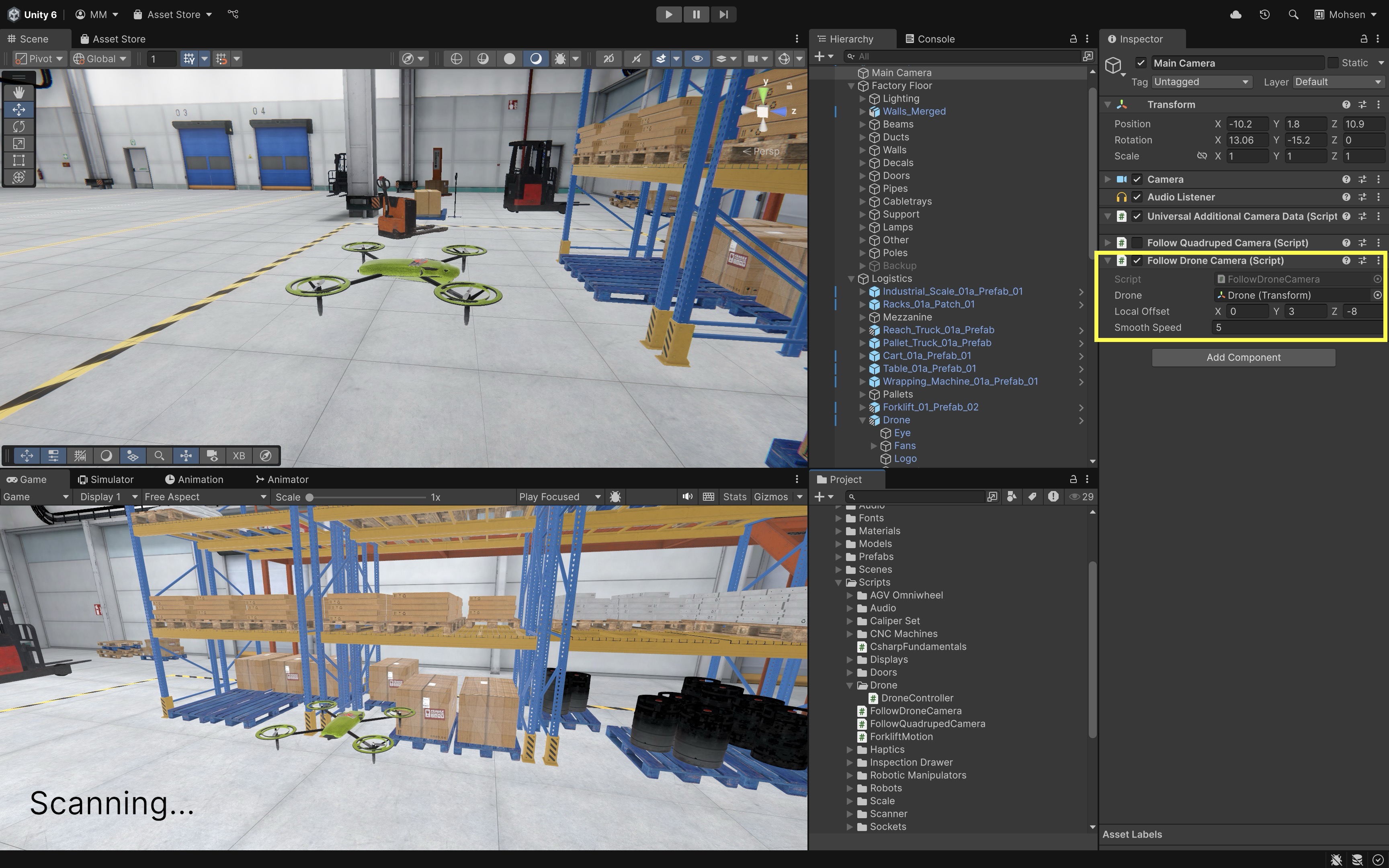
Task: Select the Rect transform tool
Action: (18, 160)
